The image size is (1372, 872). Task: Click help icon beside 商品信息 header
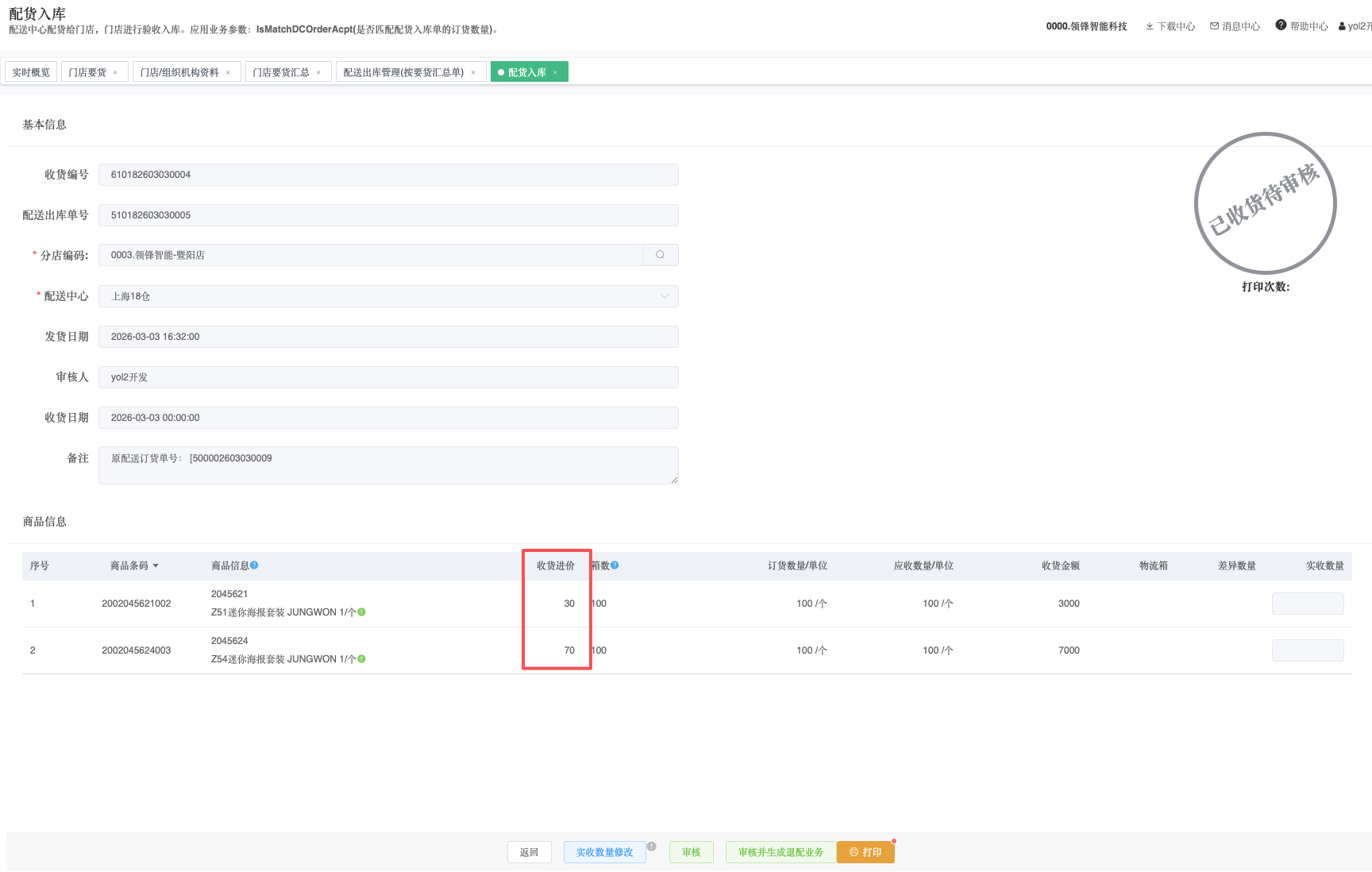coord(254,565)
